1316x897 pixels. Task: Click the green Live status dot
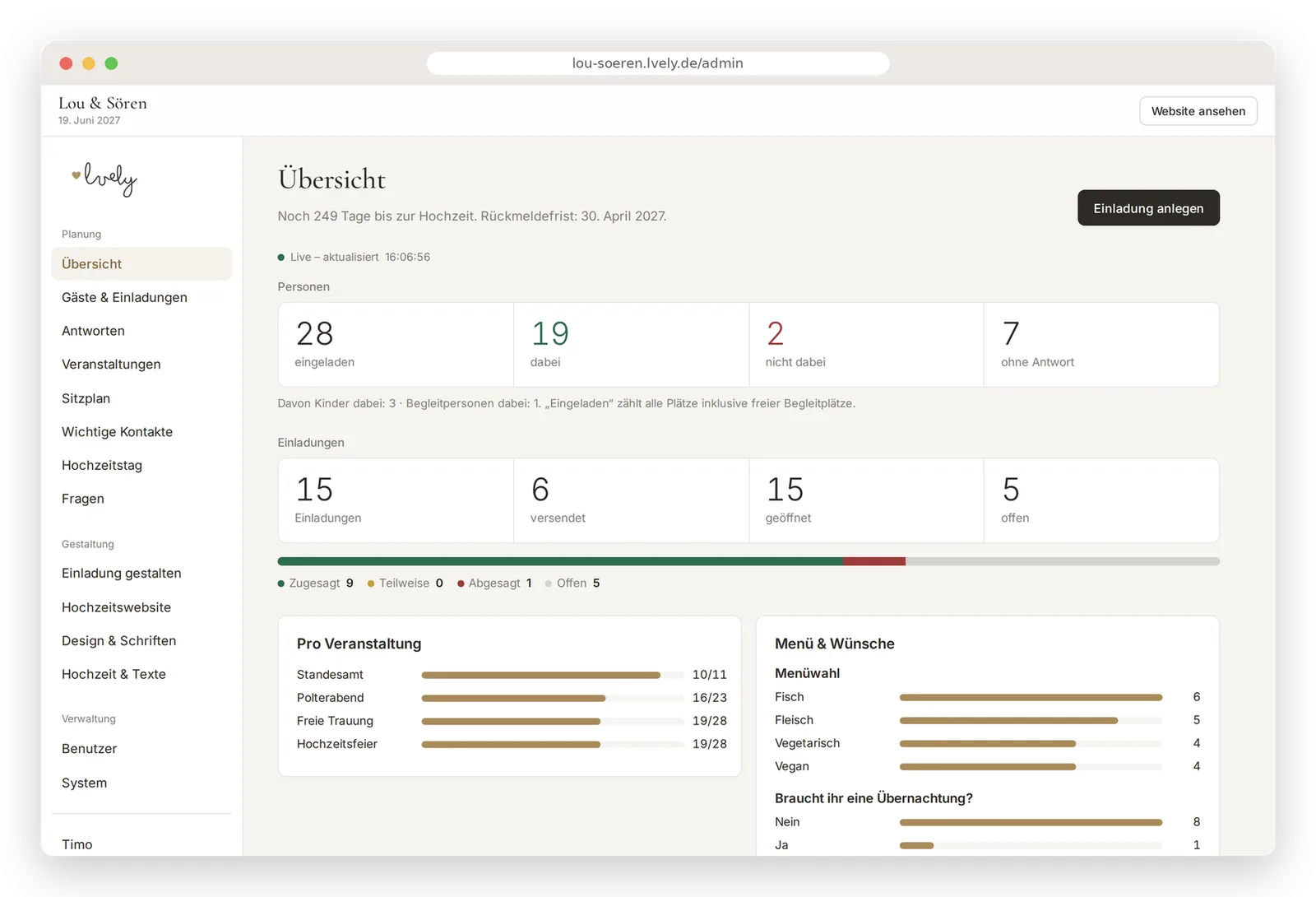pyautogui.click(x=281, y=258)
